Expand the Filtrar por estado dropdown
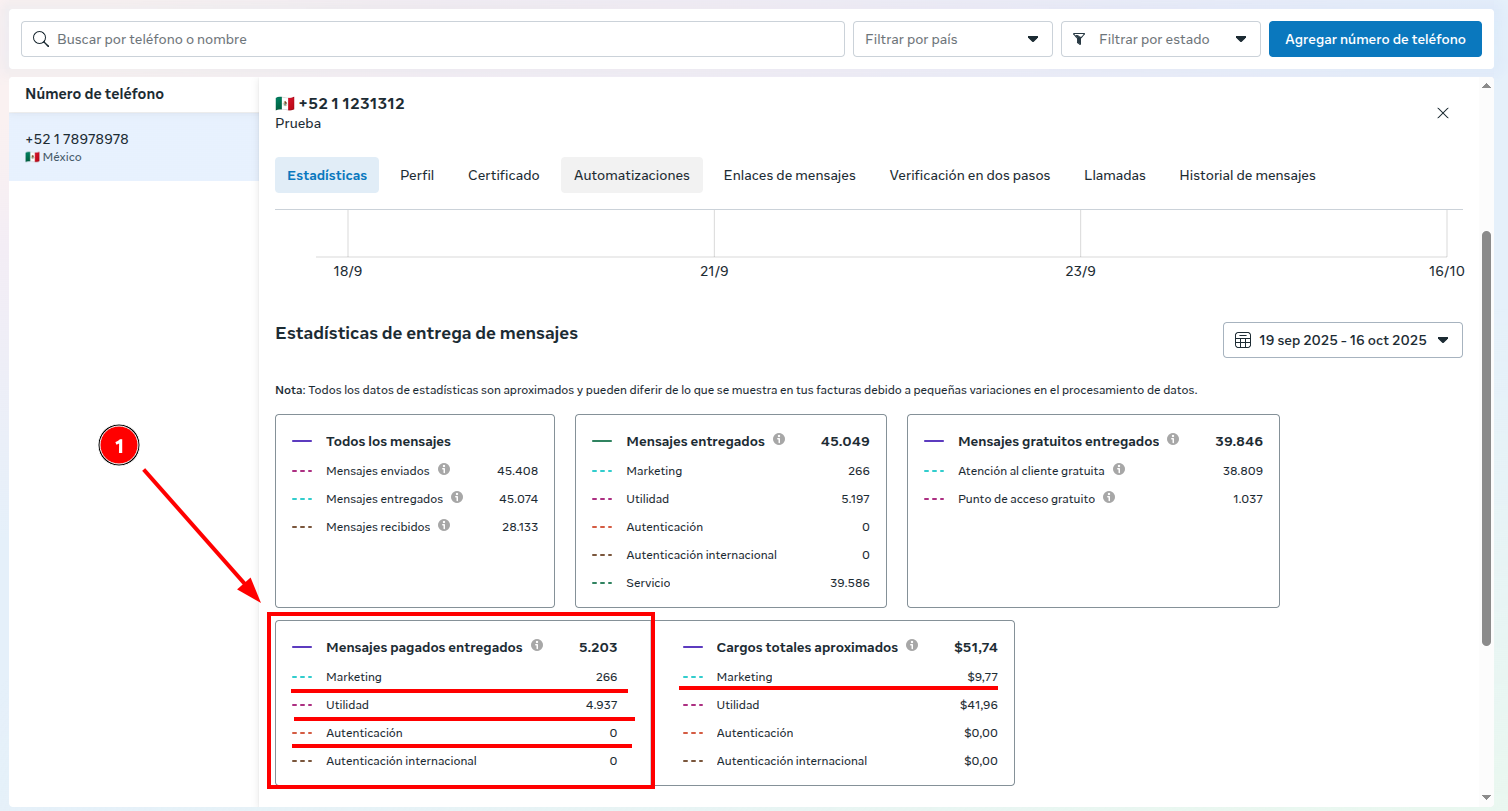The width and height of the screenshot is (1508, 811). (x=1160, y=39)
